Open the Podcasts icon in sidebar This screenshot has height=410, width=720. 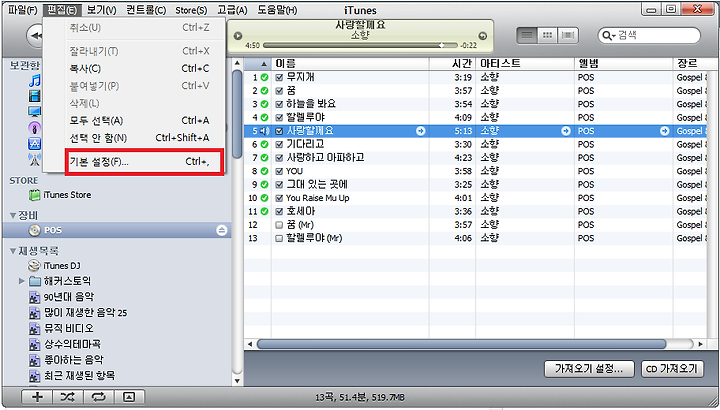34,128
